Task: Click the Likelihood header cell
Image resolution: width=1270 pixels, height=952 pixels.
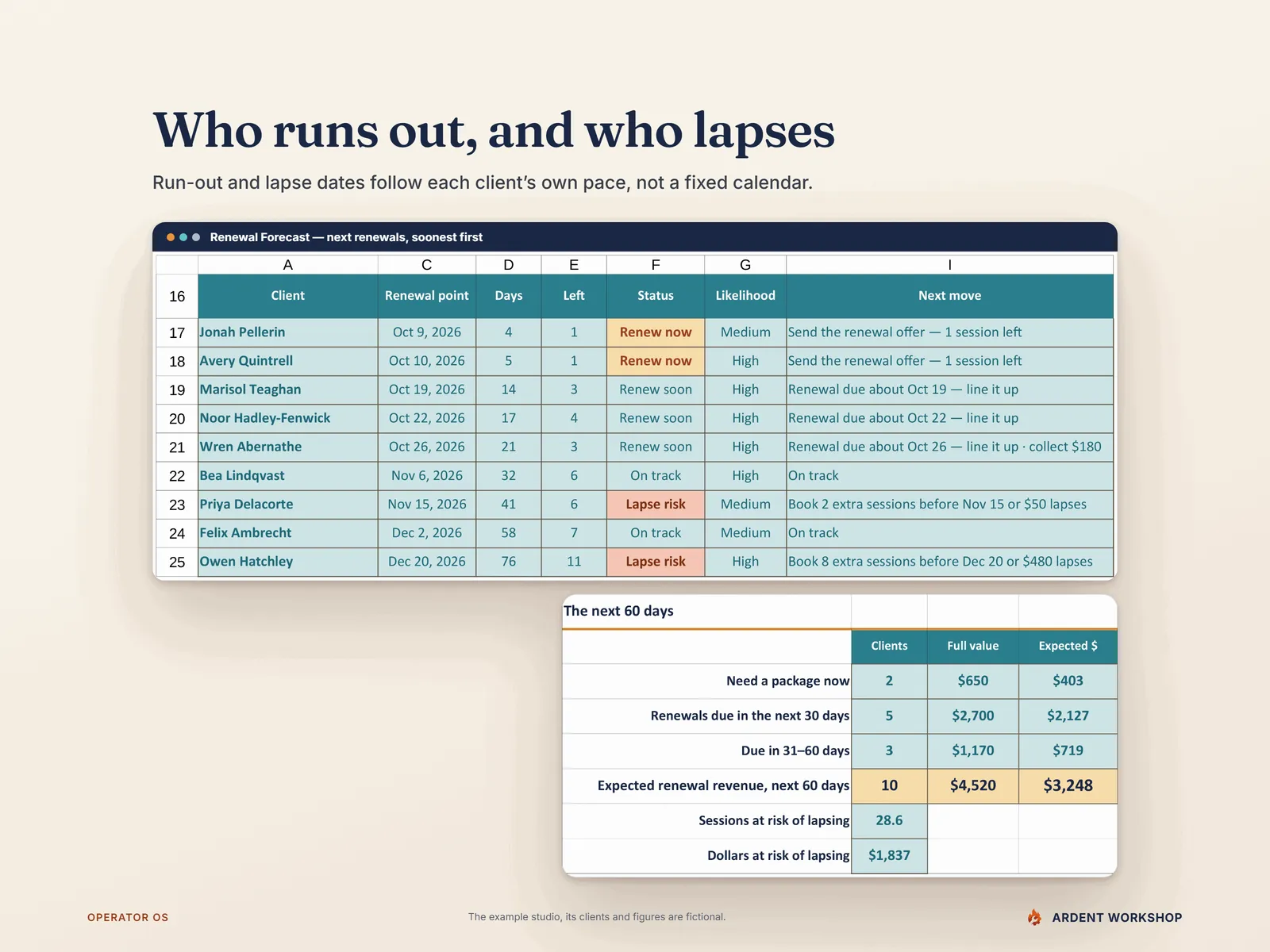Action: 745,296
